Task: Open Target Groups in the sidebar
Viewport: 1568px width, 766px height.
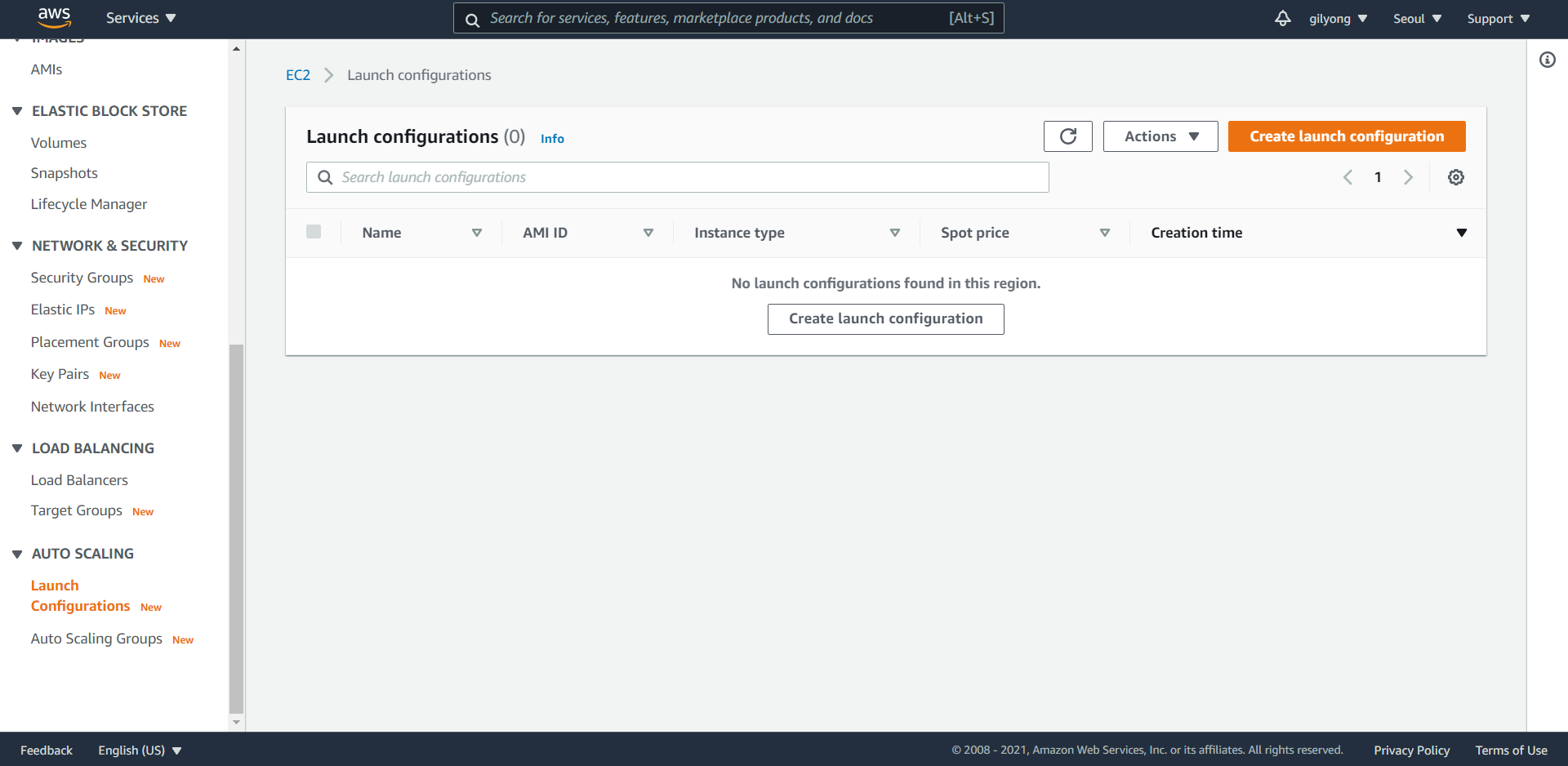Action: [x=77, y=510]
